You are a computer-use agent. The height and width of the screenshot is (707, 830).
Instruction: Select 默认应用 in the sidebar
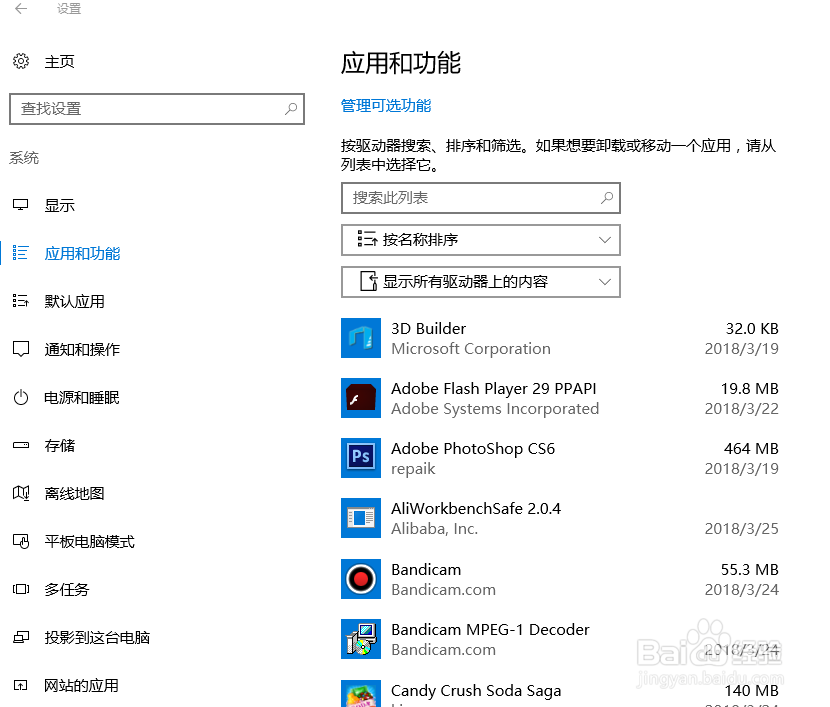(74, 301)
